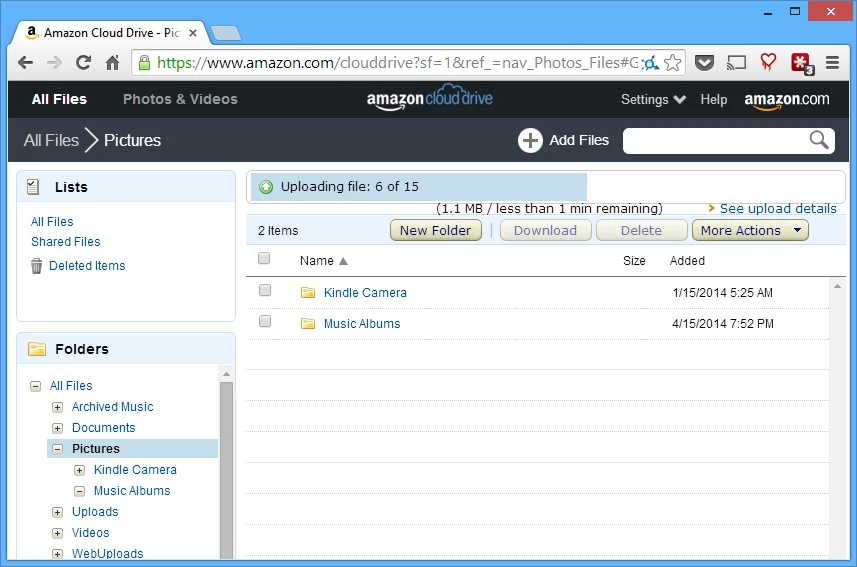Select Uploads in the folder tree

pyautogui.click(x=95, y=512)
